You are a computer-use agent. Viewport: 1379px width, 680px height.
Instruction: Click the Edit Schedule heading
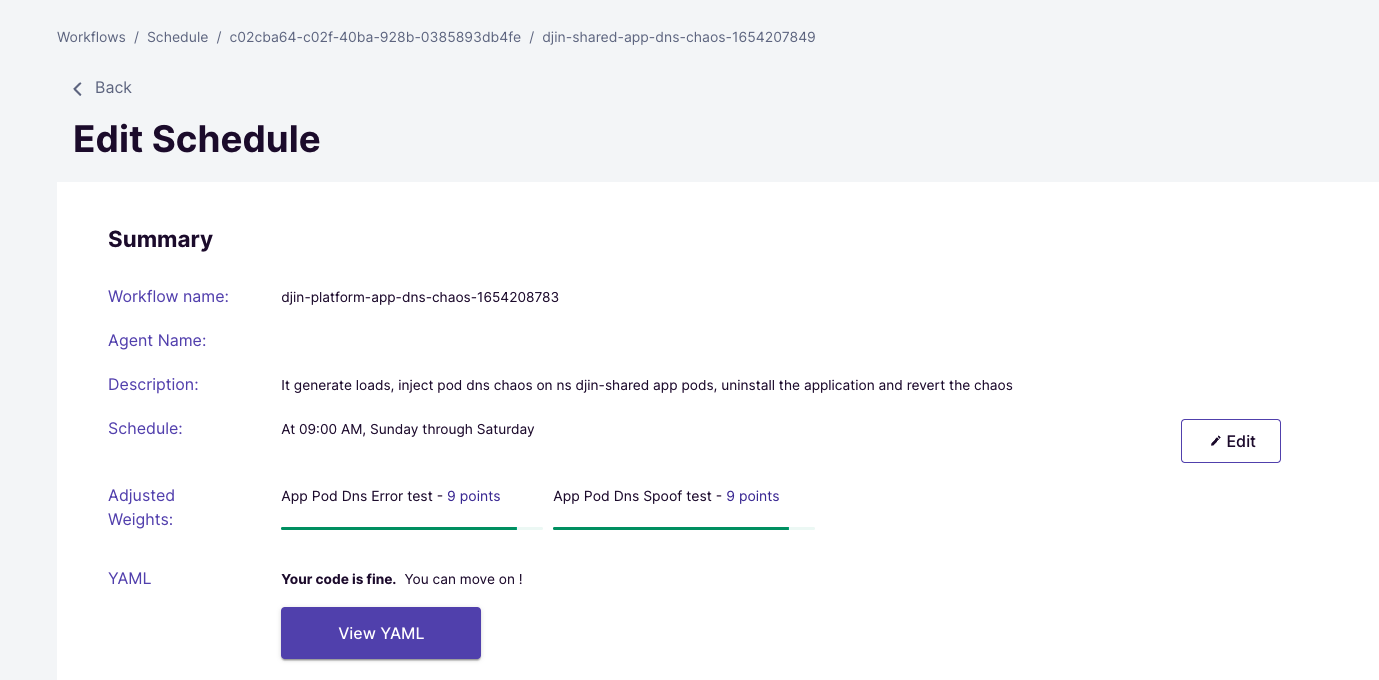[197, 139]
